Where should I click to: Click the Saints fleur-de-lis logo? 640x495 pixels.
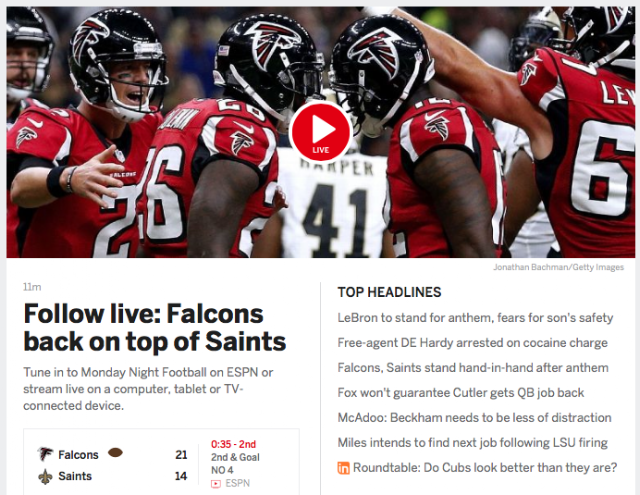point(45,476)
